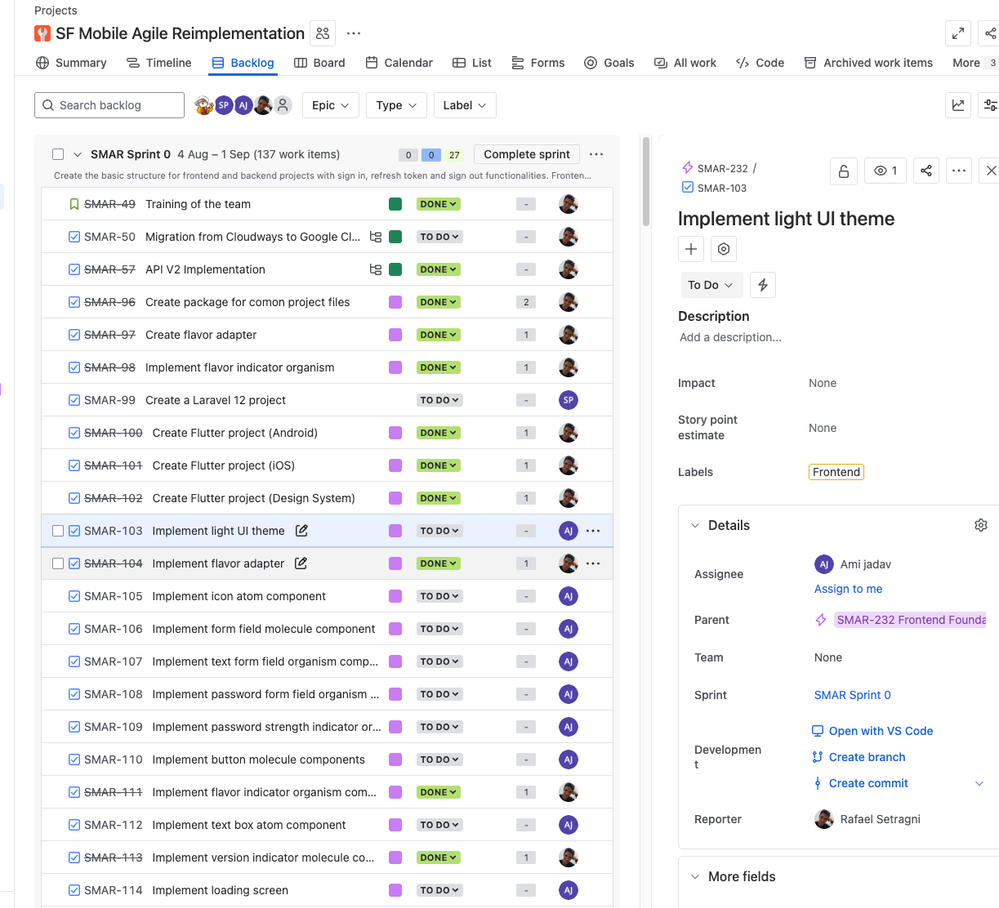999x908 pixels.
Task: Open the Goals tab
Action: 608,62
